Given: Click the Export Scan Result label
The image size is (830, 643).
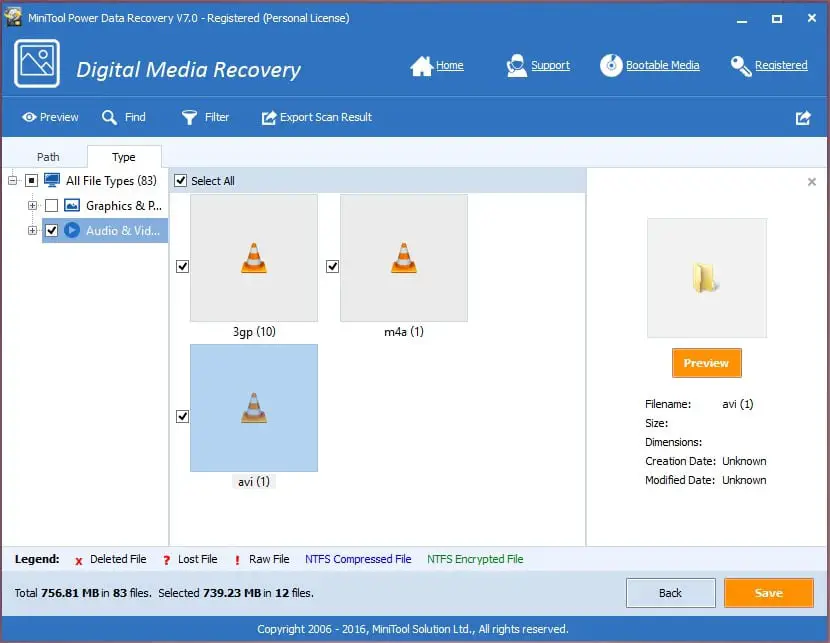Looking at the screenshot, I should pyautogui.click(x=326, y=117).
